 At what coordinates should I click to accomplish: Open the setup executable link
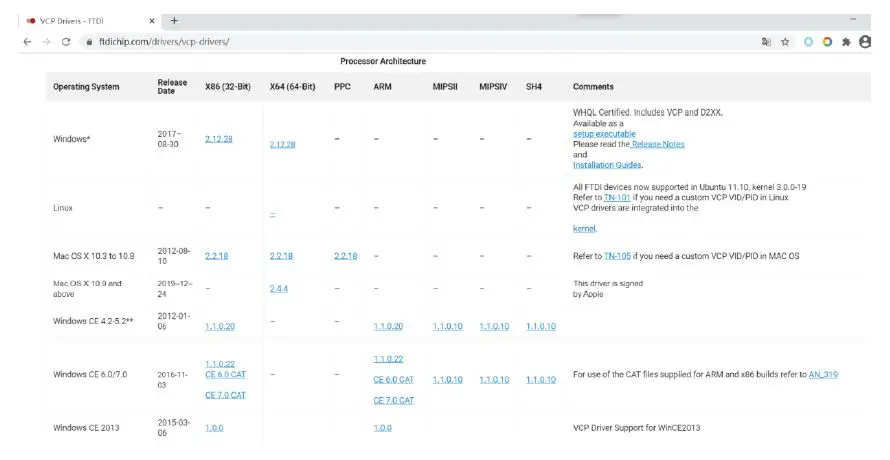604,134
